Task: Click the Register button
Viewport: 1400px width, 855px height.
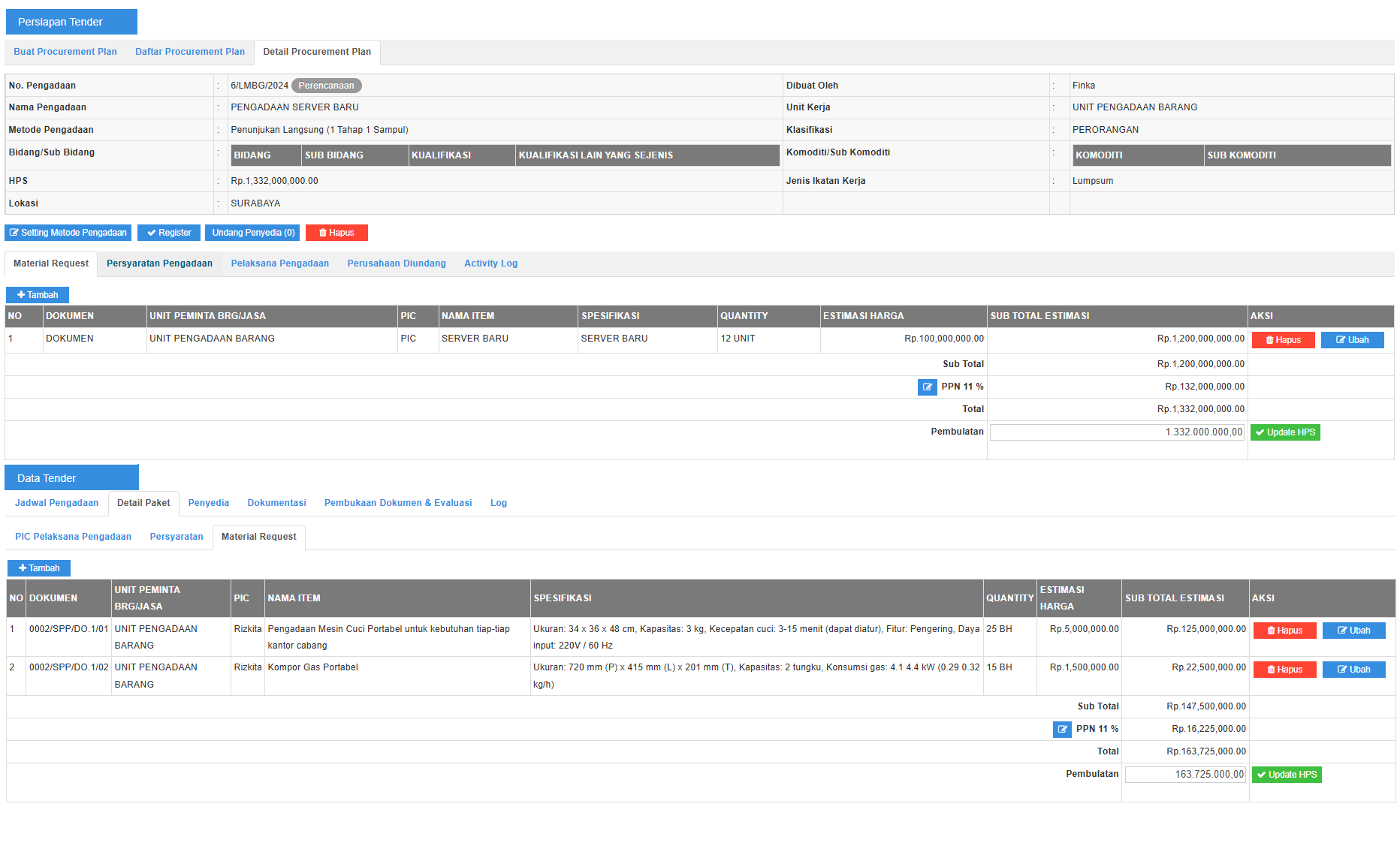Action: pos(169,233)
